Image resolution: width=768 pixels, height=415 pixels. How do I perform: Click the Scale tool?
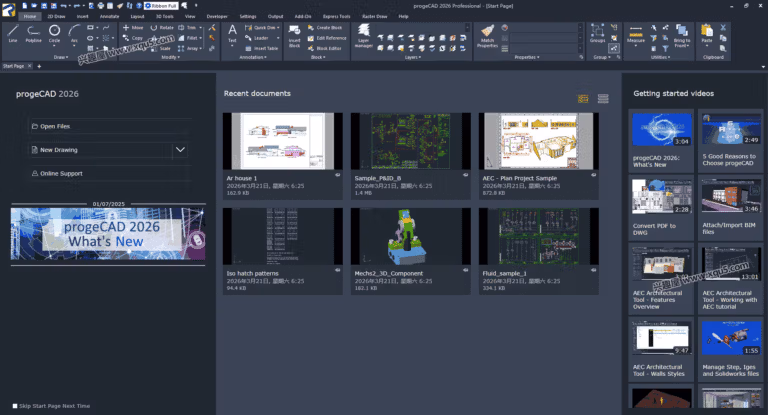click(x=161, y=49)
